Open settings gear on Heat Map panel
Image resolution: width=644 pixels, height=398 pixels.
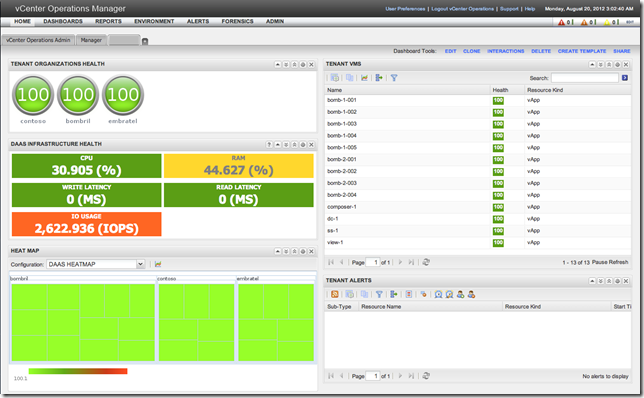(303, 251)
